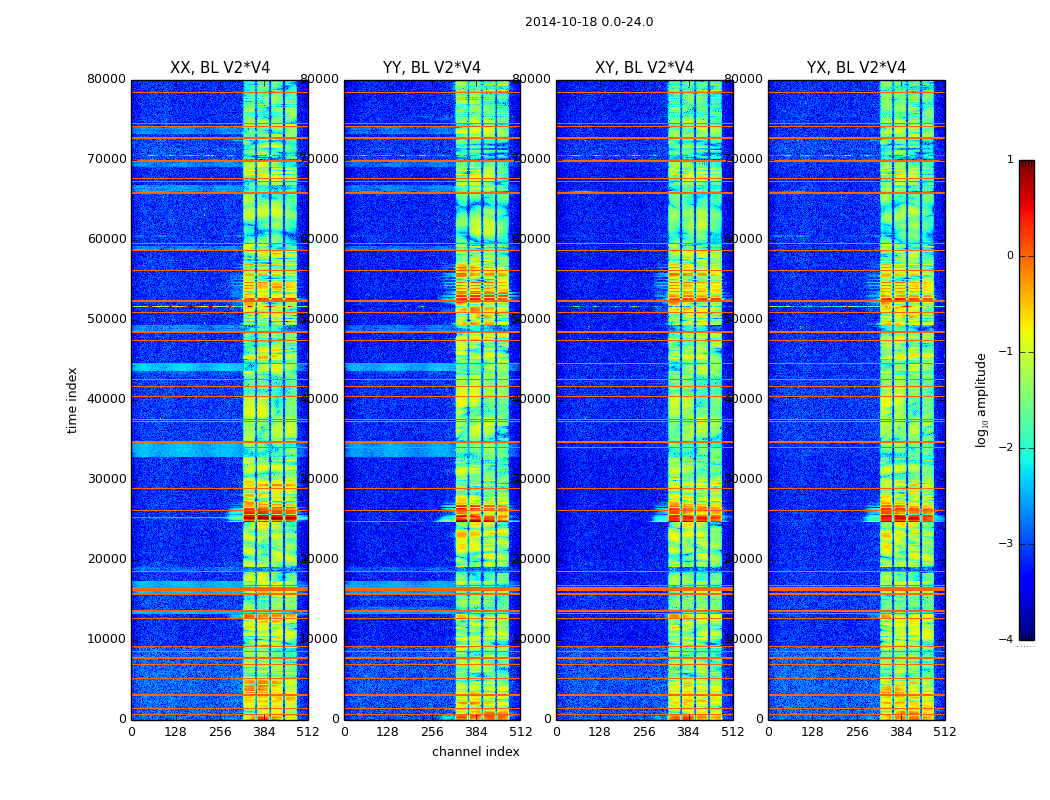The width and height of the screenshot is (1050, 800).
Task: Click the 128 tick under XY plot
Action: 599,732
